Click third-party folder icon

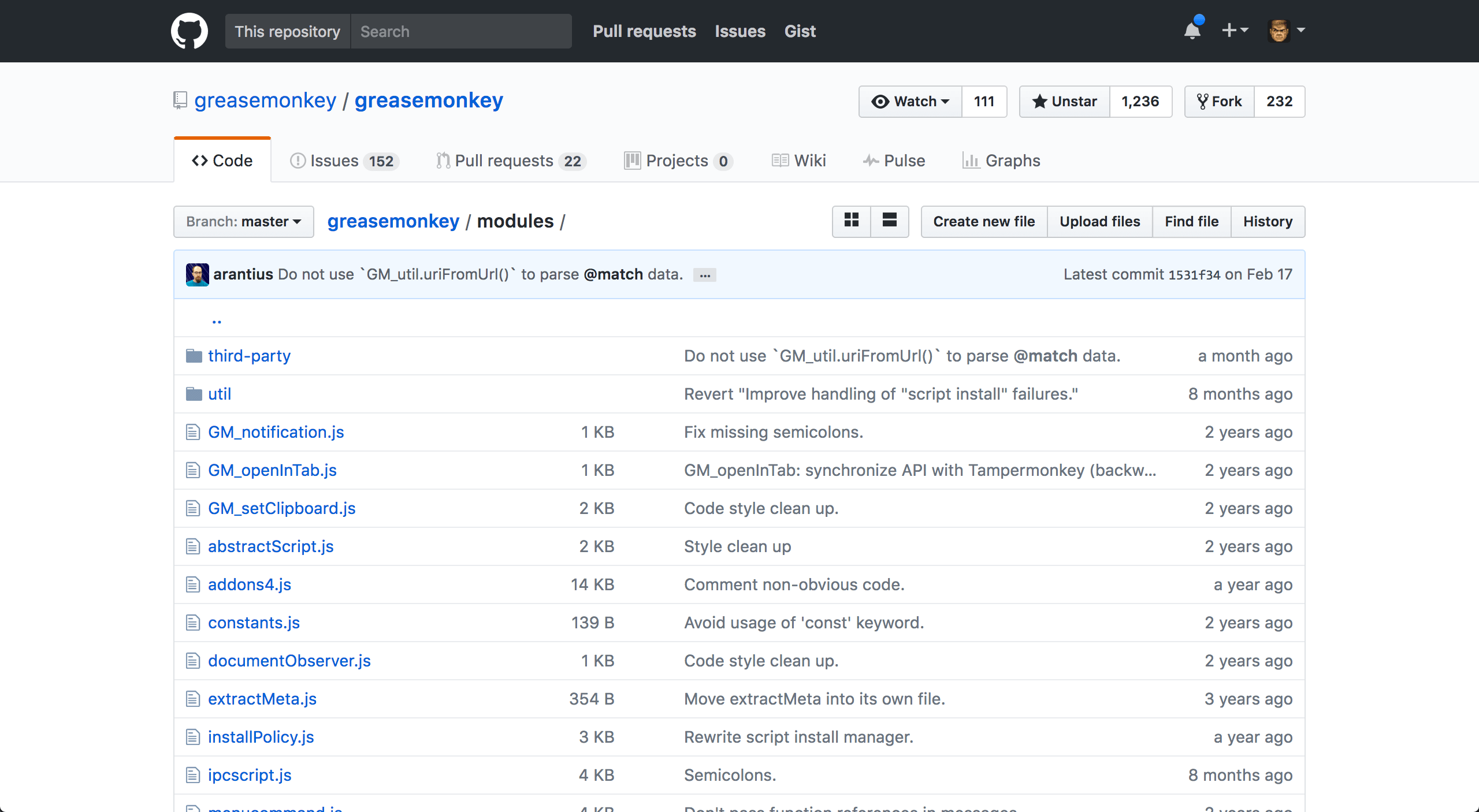tap(194, 356)
